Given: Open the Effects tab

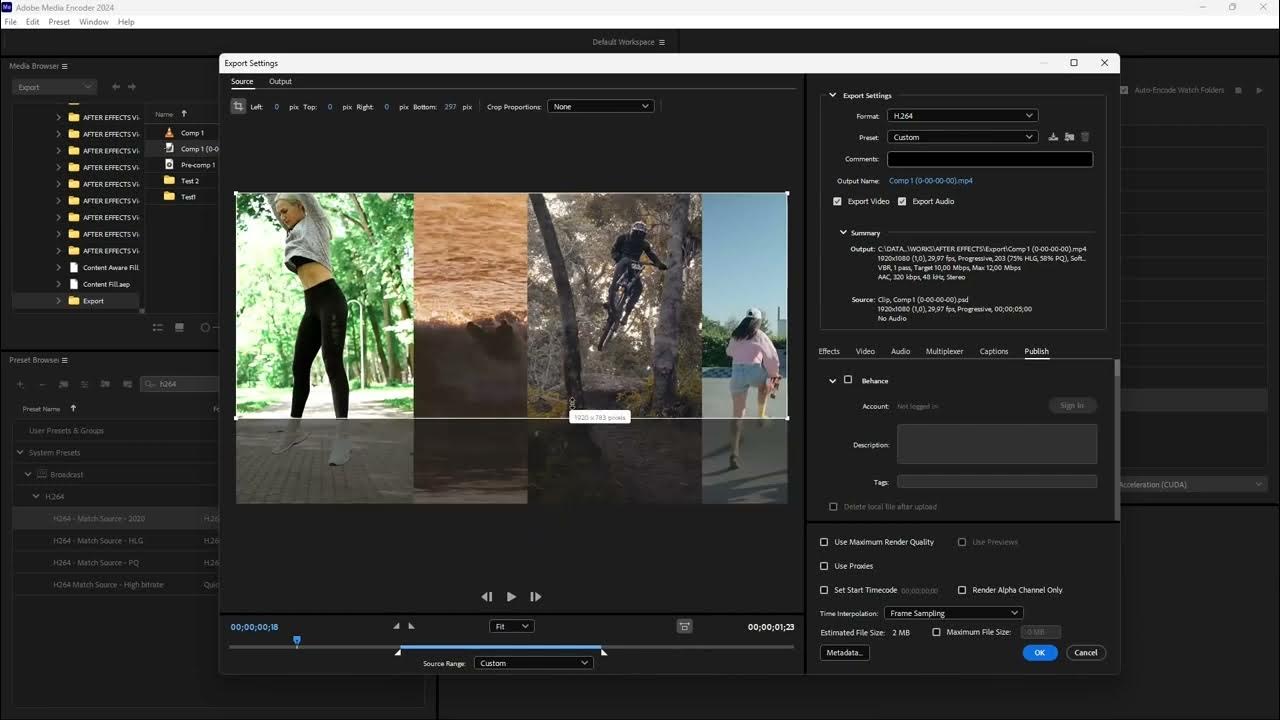Looking at the screenshot, I should point(829,351).
